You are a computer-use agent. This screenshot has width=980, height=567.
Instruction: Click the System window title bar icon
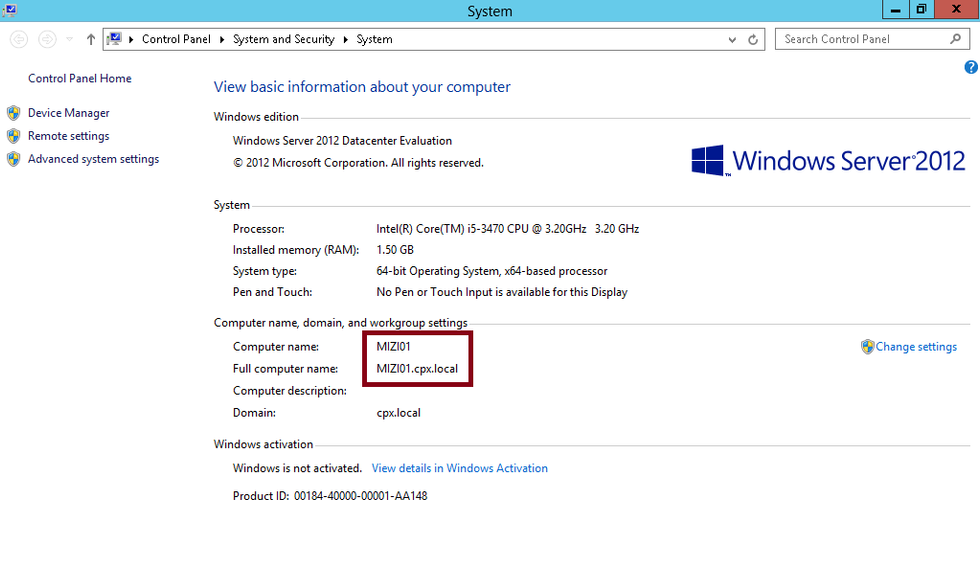[x=9, y=10]
